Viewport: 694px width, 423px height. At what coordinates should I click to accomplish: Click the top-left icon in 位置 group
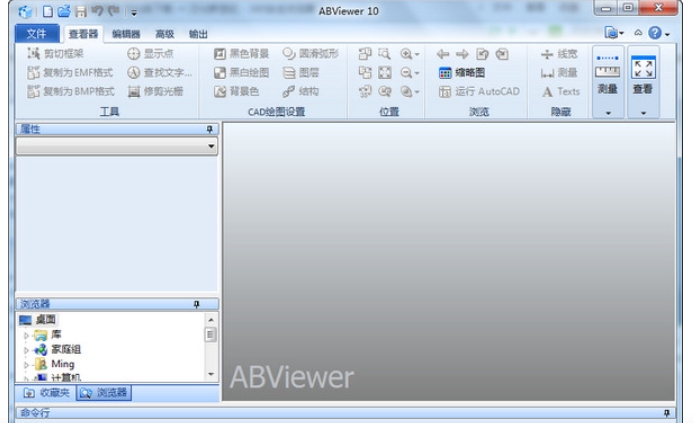[365, 54]
